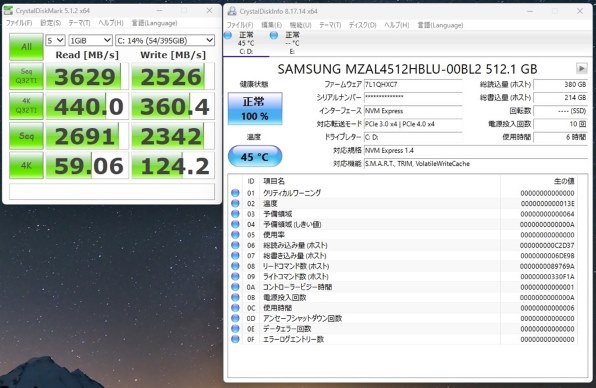
Task: Open テーマ(T) menu in CrystalDiskMark
Action: 79,23
